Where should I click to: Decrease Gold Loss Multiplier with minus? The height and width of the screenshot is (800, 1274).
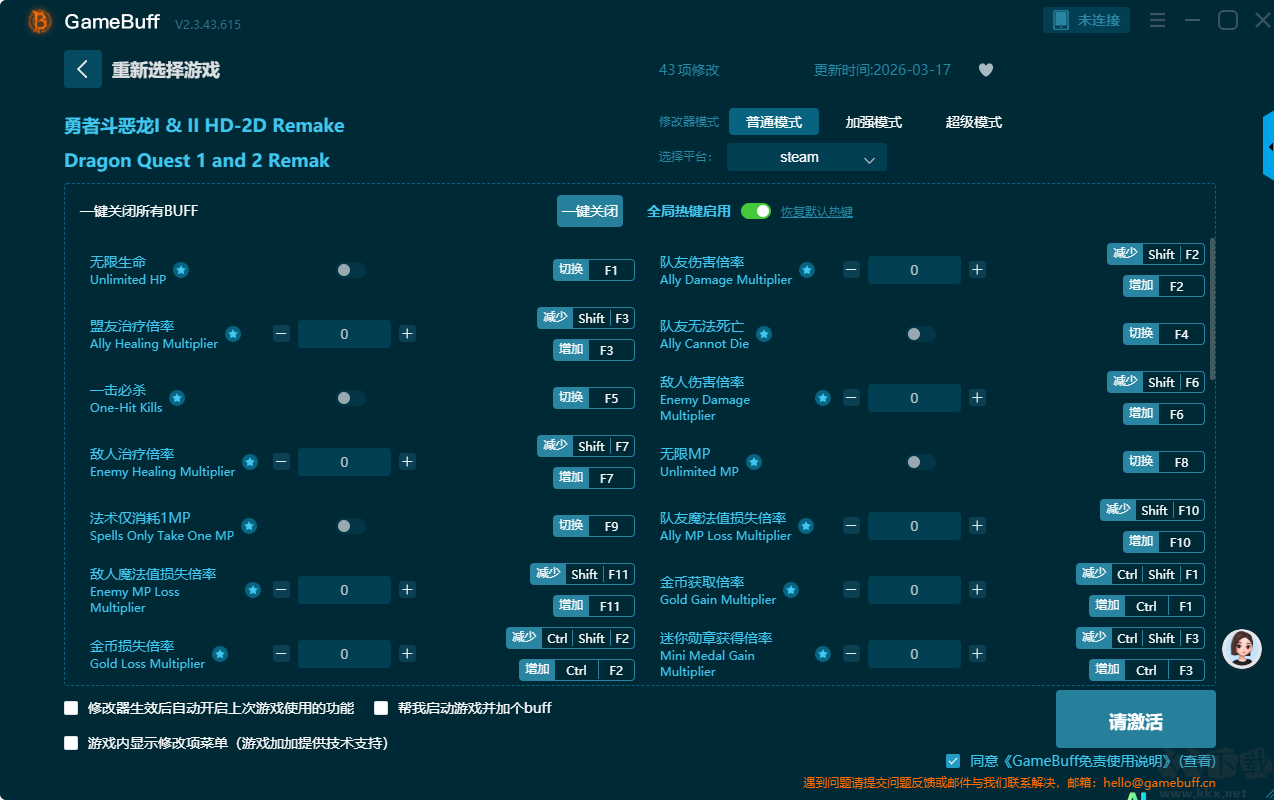click(282, 654)
